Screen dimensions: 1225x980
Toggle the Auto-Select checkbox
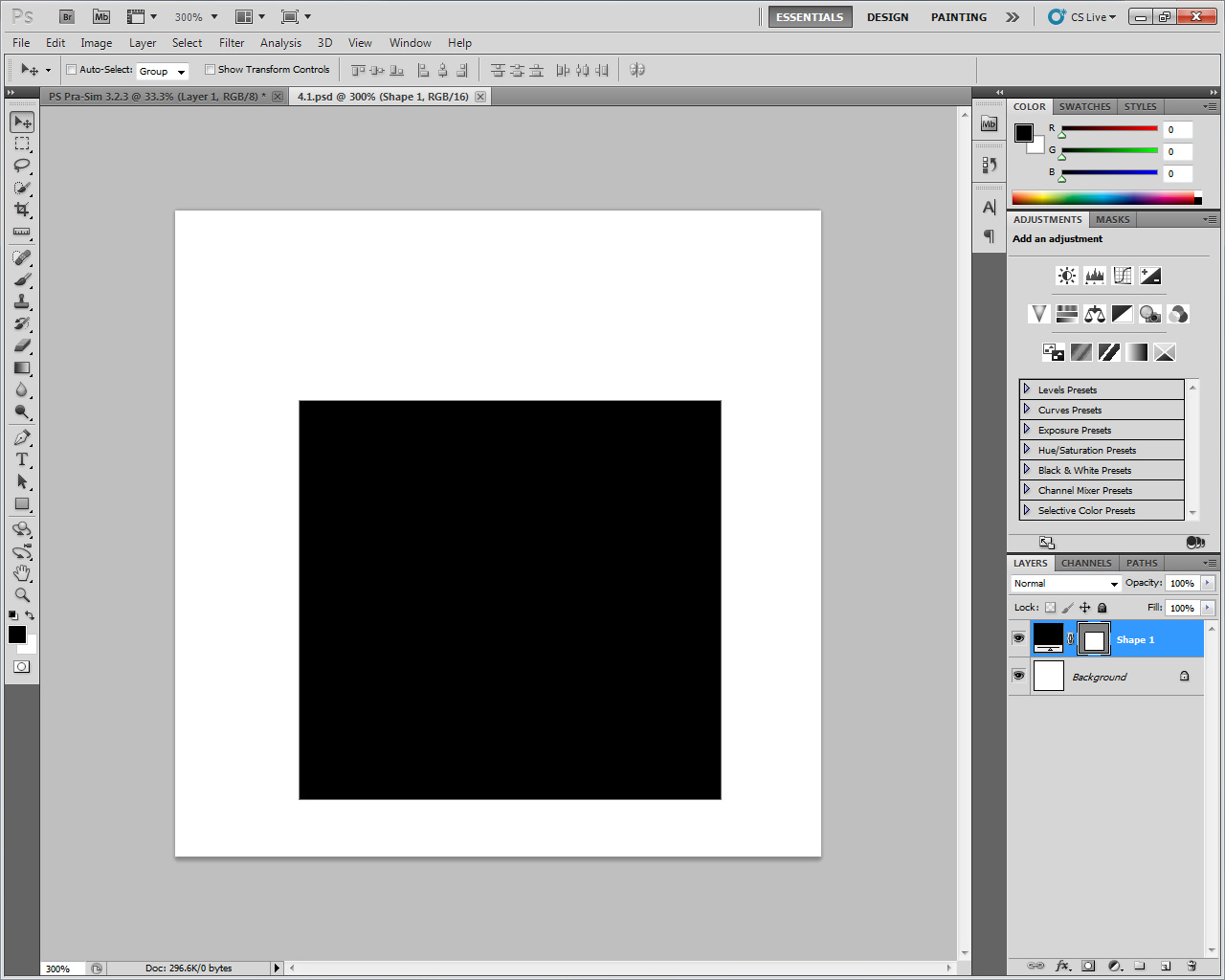71,70
